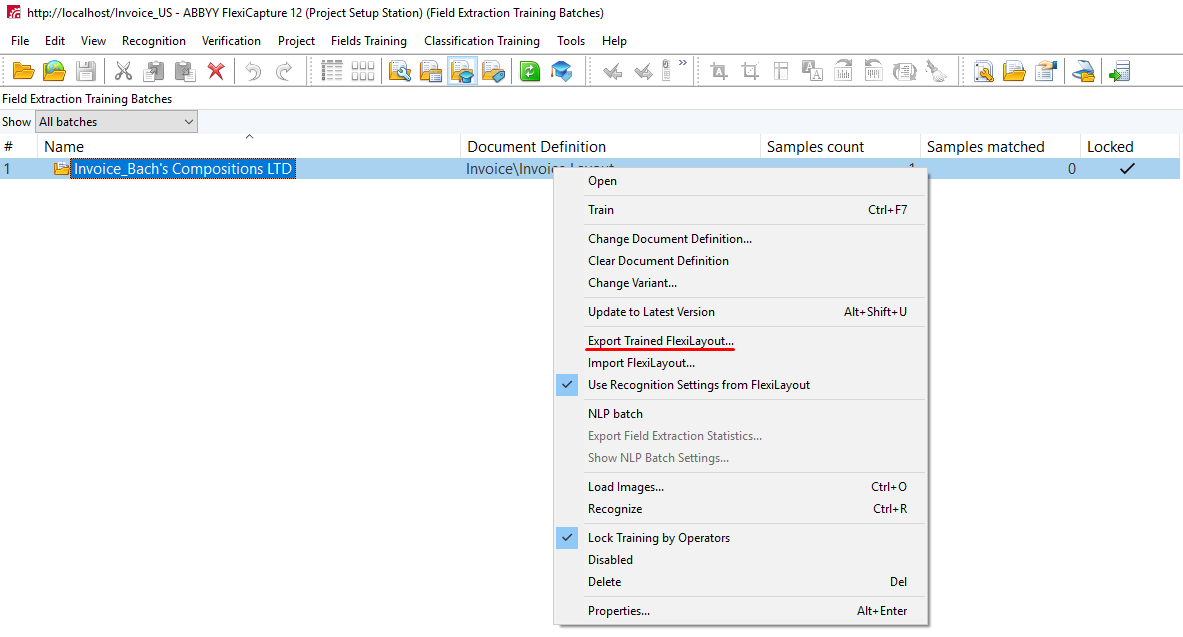Click the open folder with document icon
The image size is (1183, 637).
(1014, 72)
